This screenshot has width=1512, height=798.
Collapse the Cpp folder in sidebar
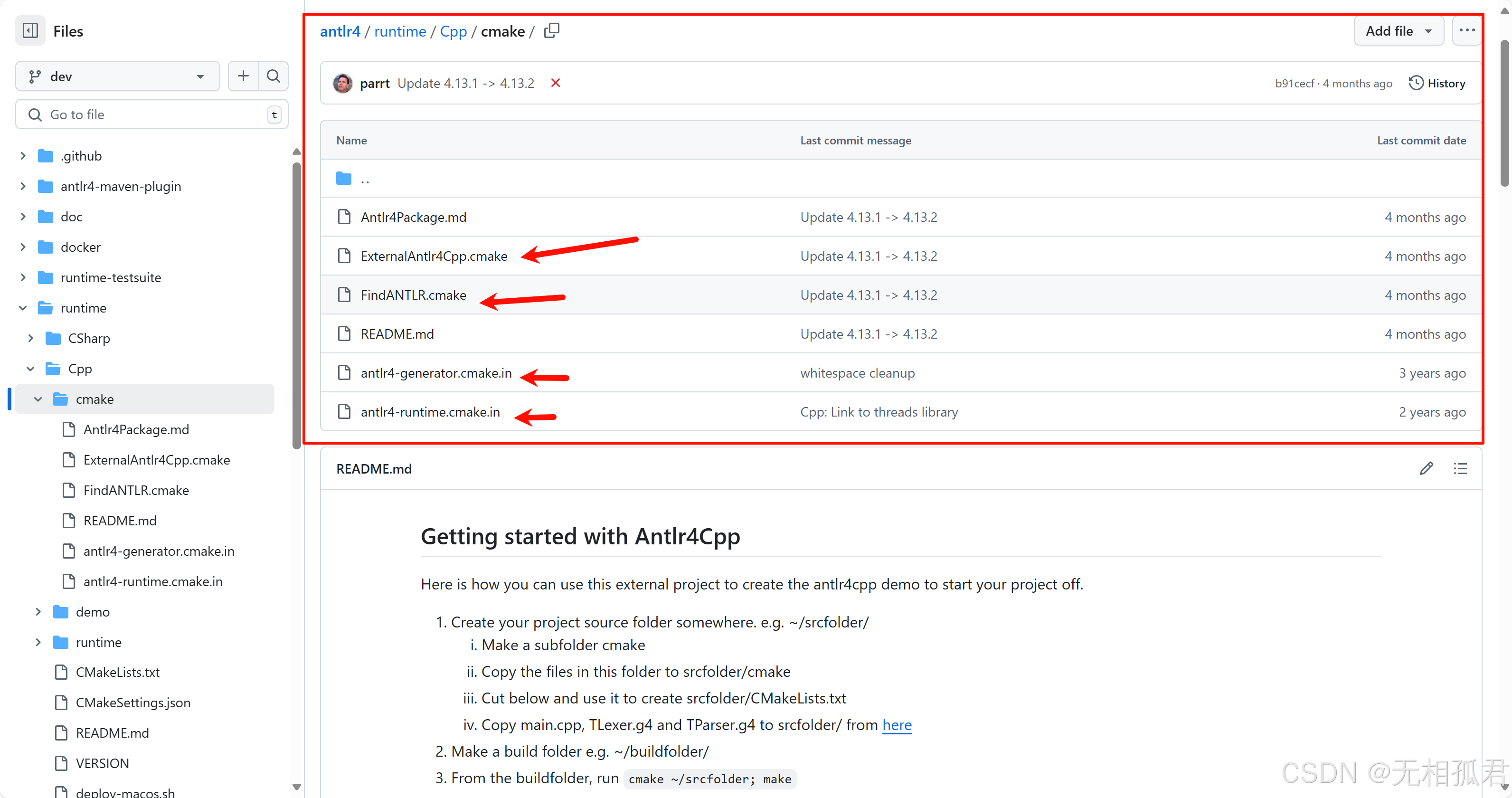click(30, 368)
